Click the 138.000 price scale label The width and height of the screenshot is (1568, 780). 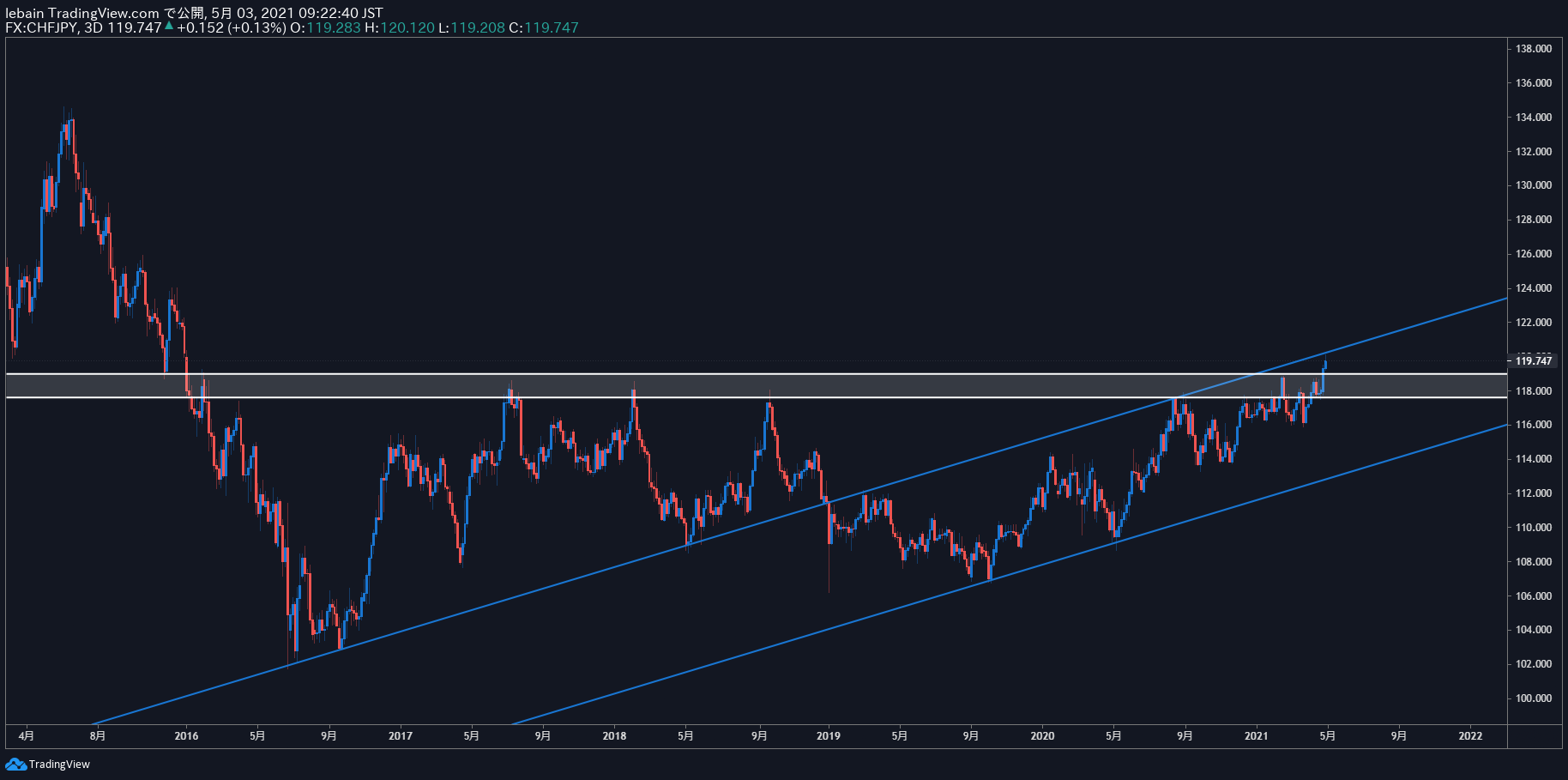[x=1534, y=49]
